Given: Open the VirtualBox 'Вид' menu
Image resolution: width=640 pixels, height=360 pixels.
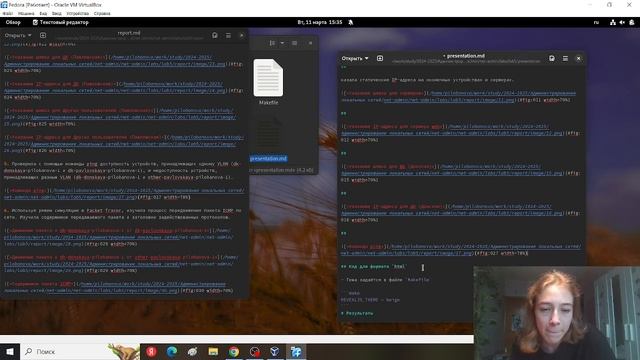Looking at the screenshot, I should click(x=43, y=13).
